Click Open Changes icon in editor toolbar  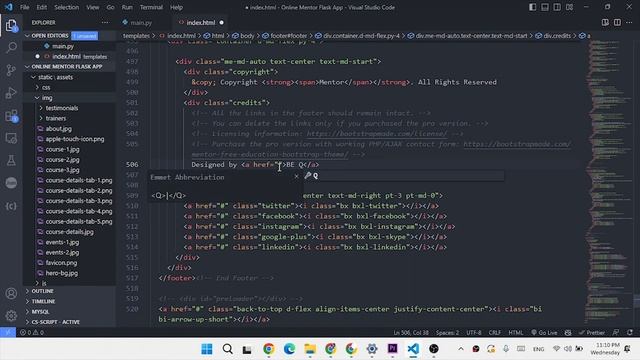(x=605, y=22)
